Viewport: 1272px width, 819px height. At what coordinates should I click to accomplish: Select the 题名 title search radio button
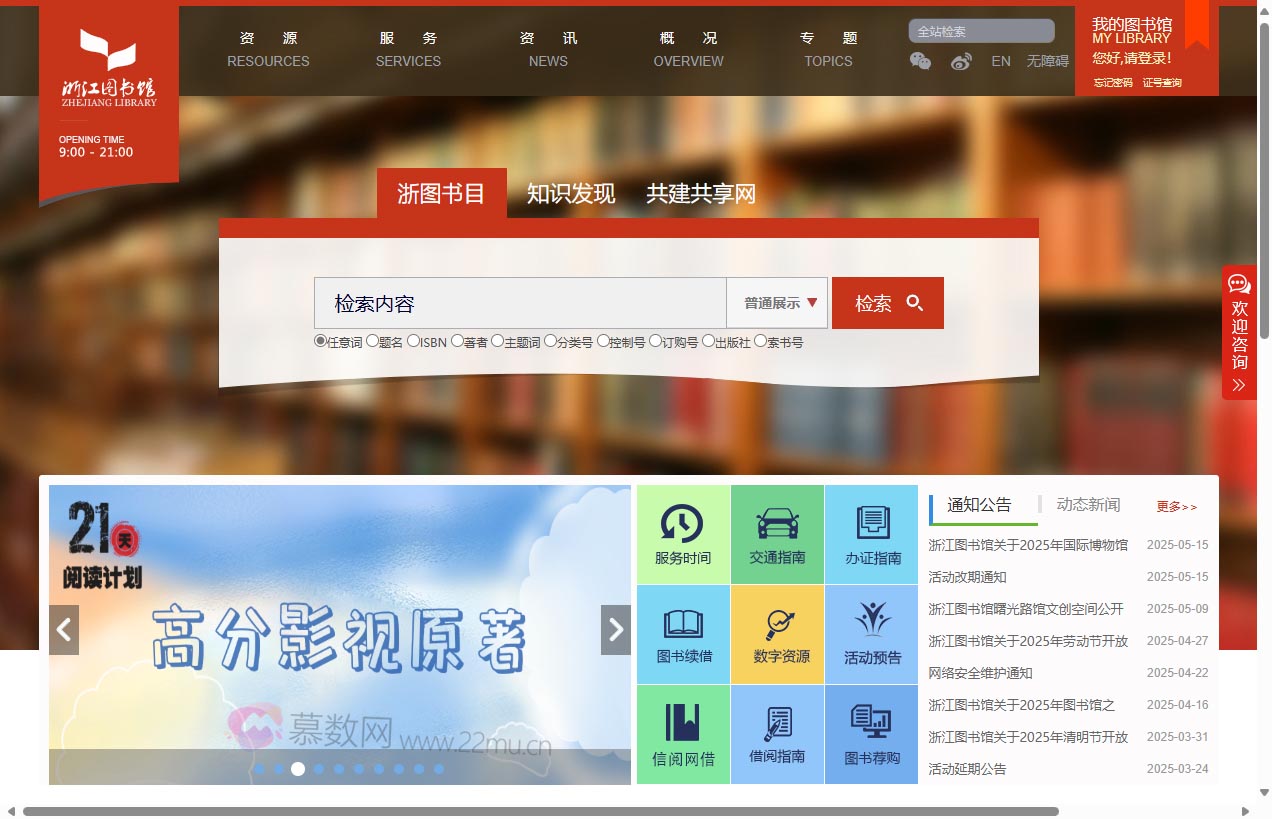click(x=374, y=341)
